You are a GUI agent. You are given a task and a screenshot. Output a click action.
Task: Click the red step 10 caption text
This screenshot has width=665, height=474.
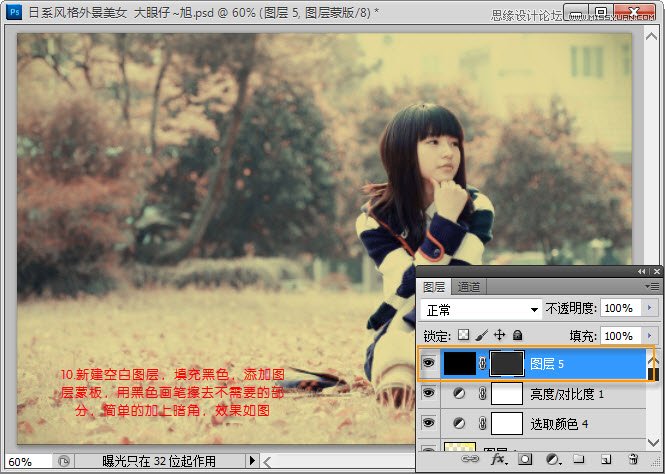(172, 393)
